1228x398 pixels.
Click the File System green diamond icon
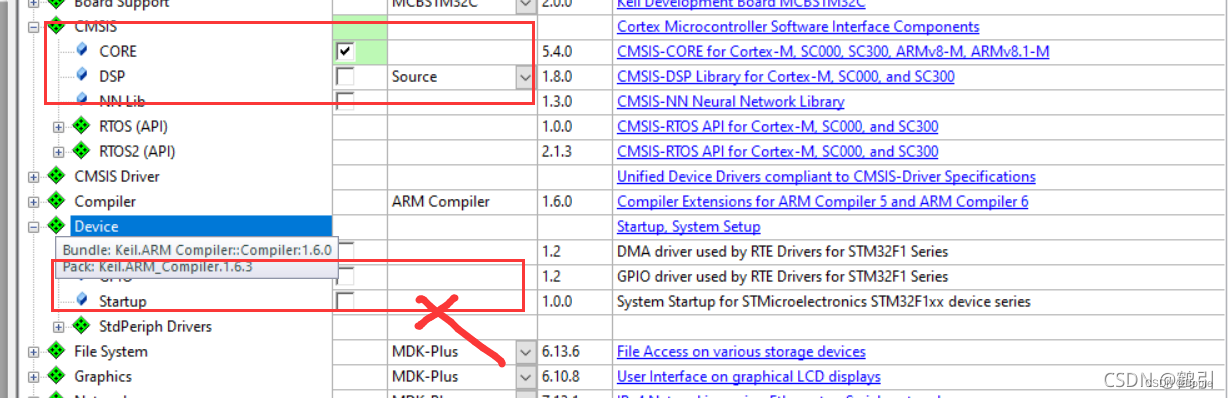click(56, 351)
